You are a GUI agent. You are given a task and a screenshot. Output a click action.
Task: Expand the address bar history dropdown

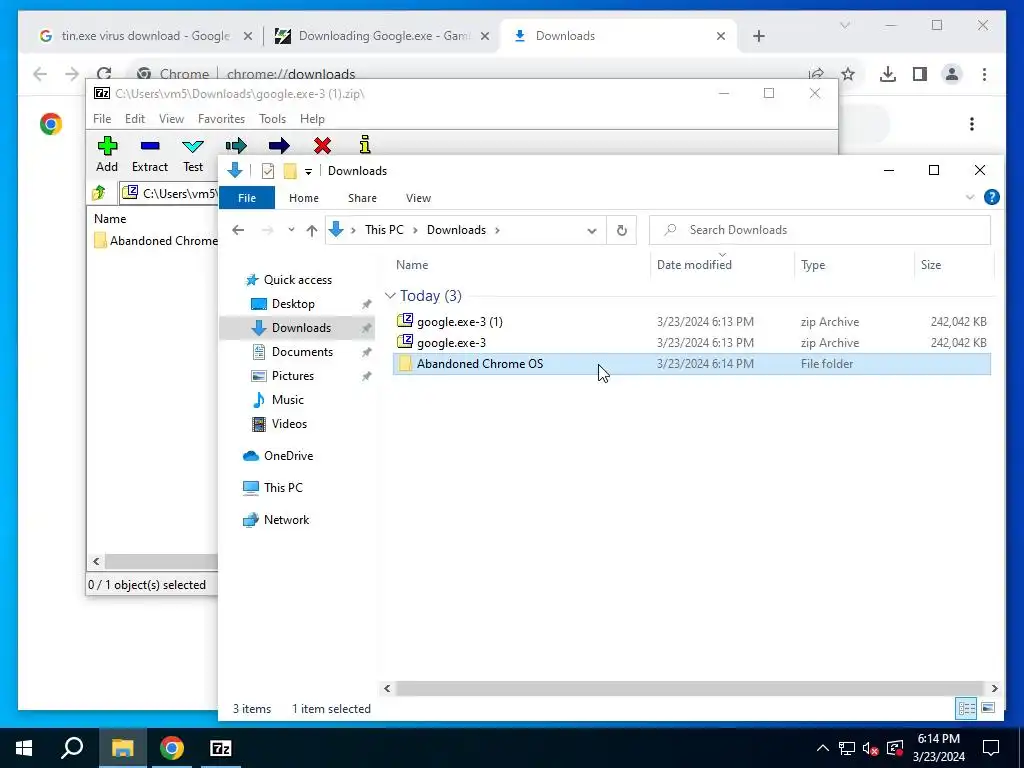[x=592, y=231]
